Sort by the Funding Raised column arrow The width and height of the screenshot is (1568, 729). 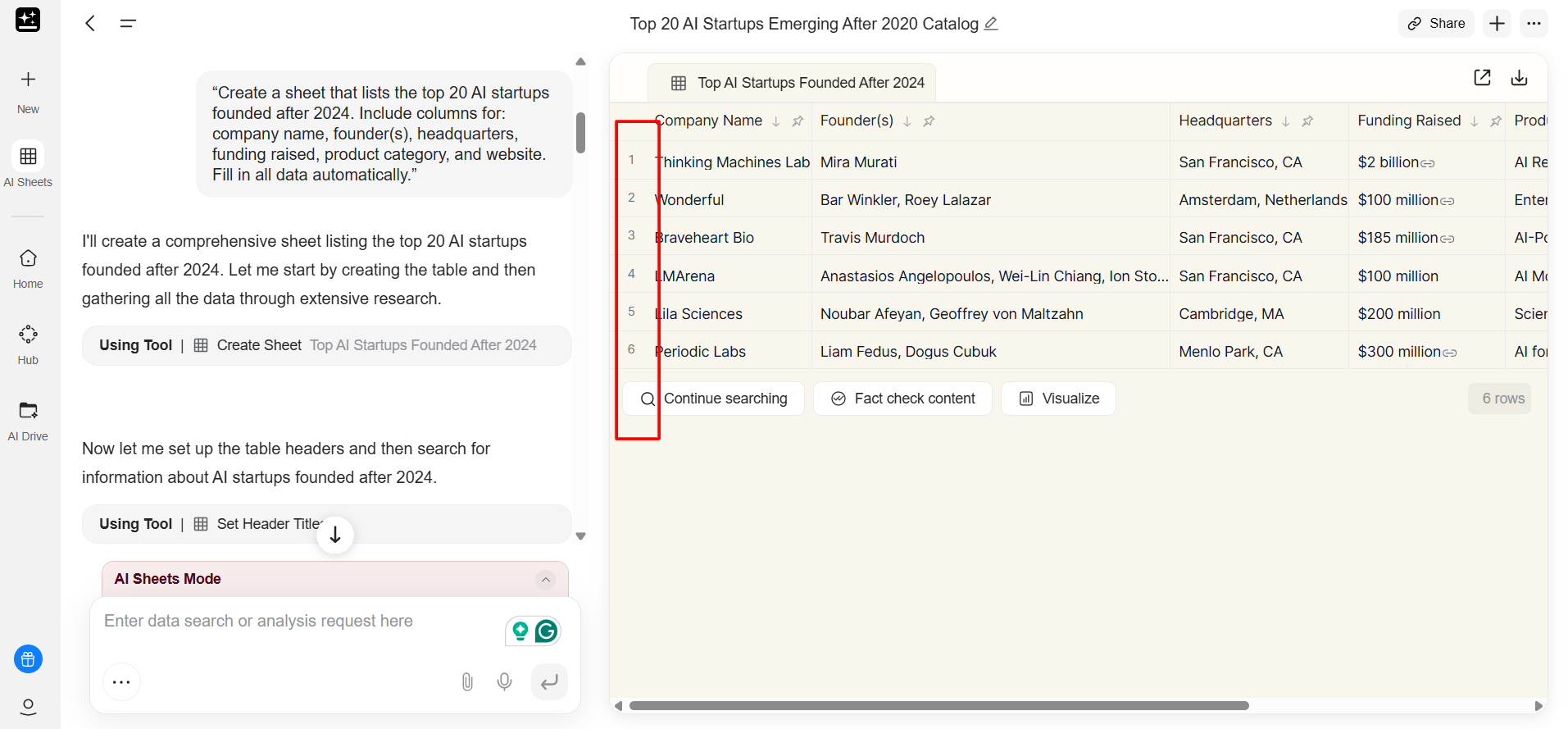[x=1475, y=121]
